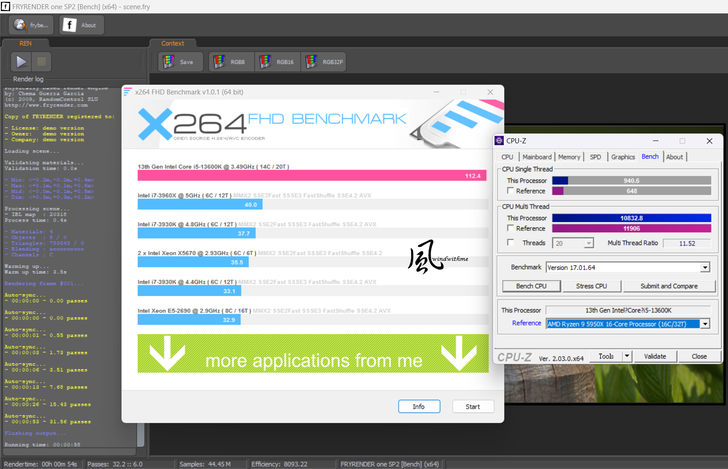
Task: Click the Fryrender window title icon
Action: tap(6, 7)
